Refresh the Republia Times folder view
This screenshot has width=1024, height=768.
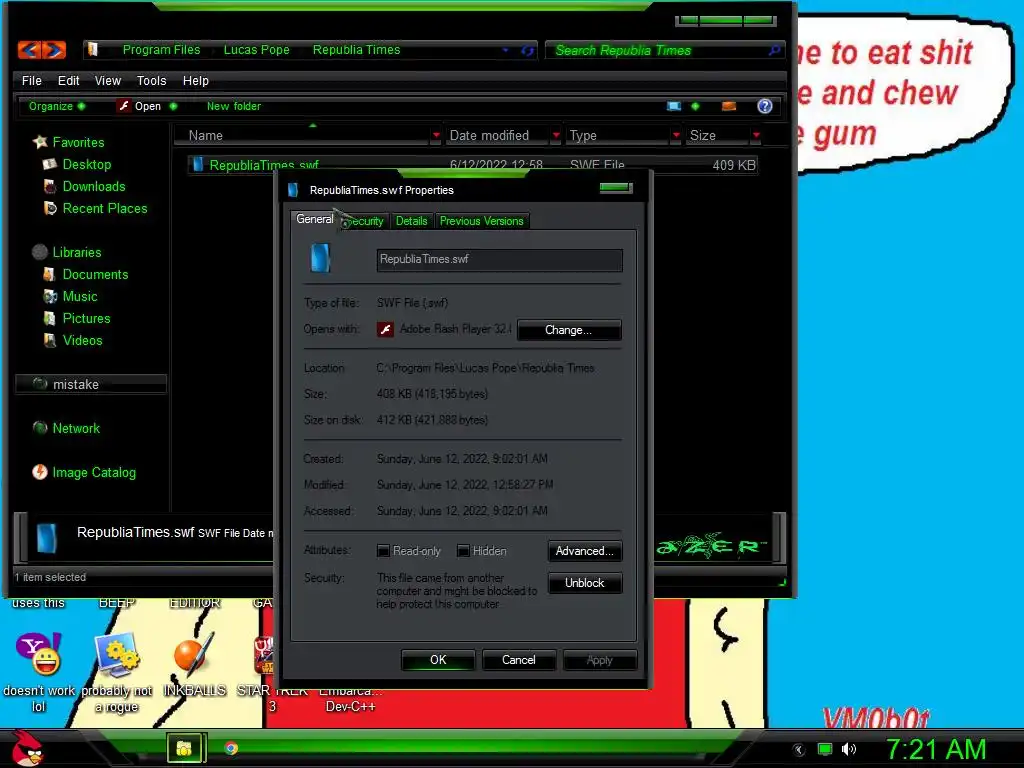(528, 50)
